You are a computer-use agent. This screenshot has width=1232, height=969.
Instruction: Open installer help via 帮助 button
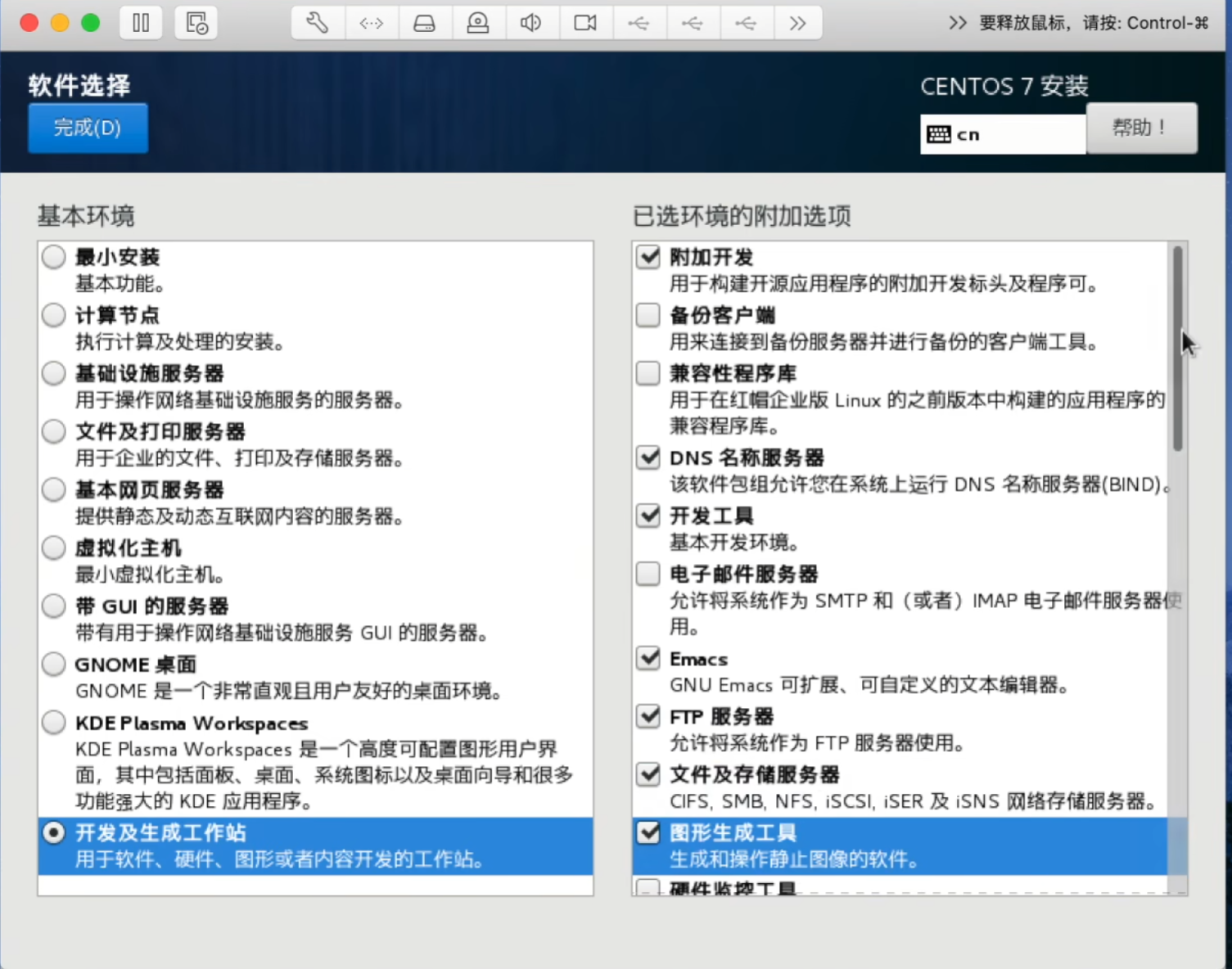coord(1141,128)
